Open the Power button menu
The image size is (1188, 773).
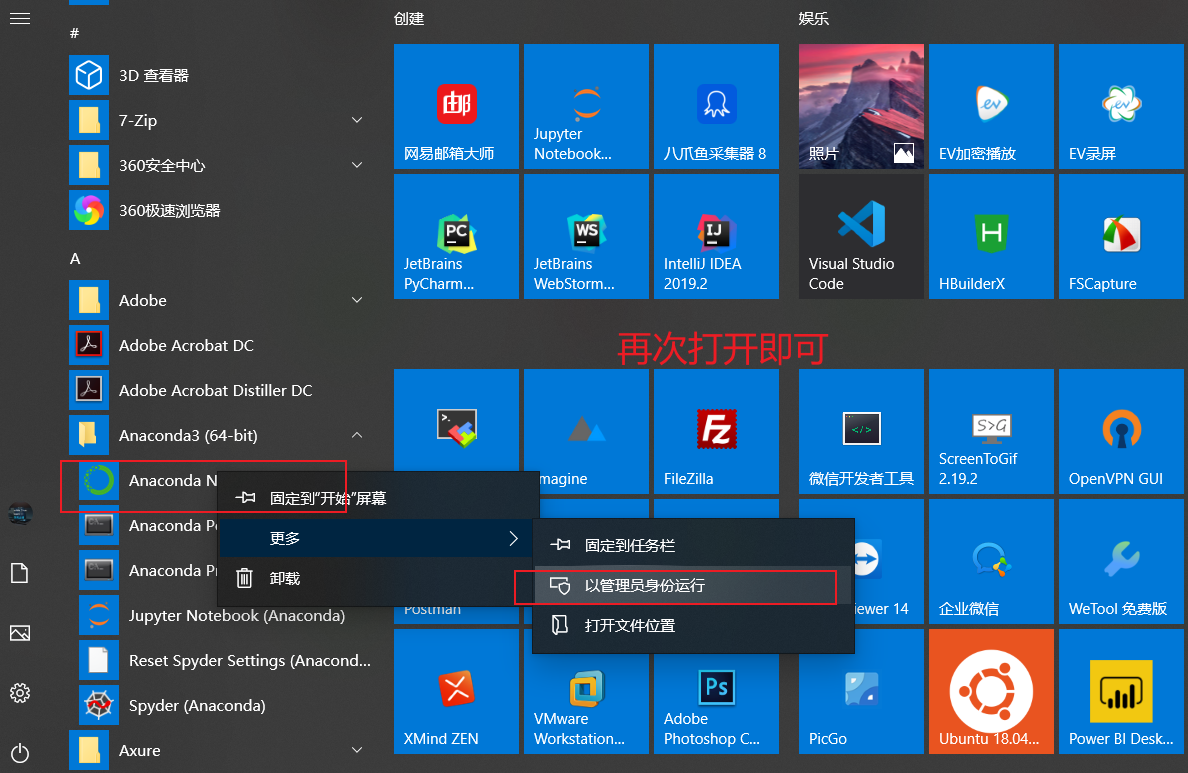(x=20, y=753)
